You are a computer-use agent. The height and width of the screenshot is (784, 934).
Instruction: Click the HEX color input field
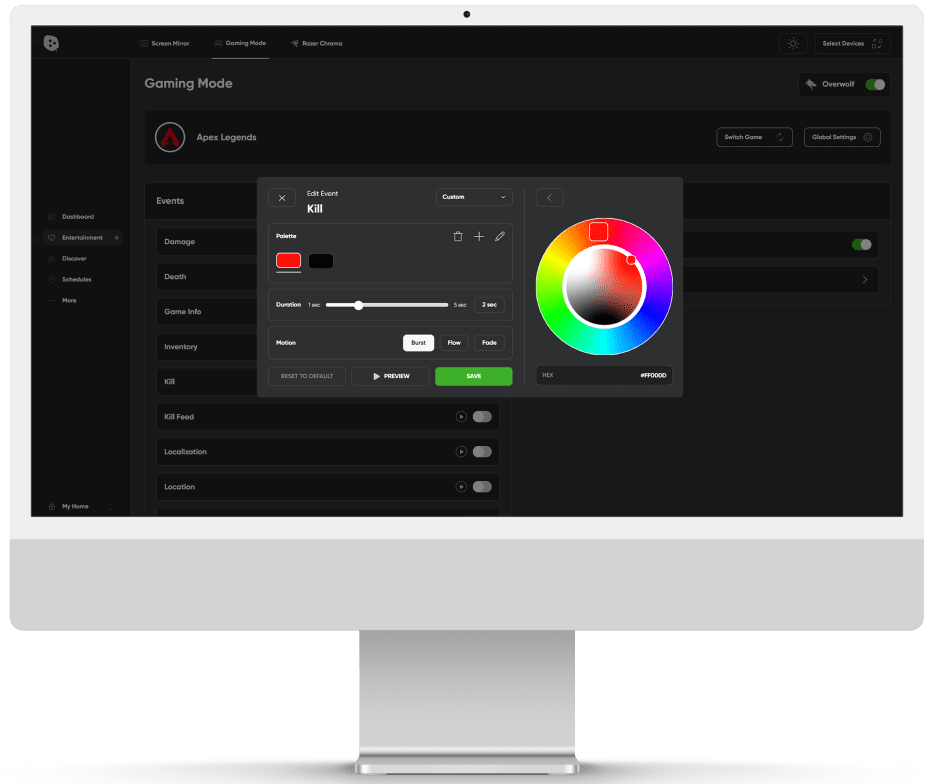[604, 375]
